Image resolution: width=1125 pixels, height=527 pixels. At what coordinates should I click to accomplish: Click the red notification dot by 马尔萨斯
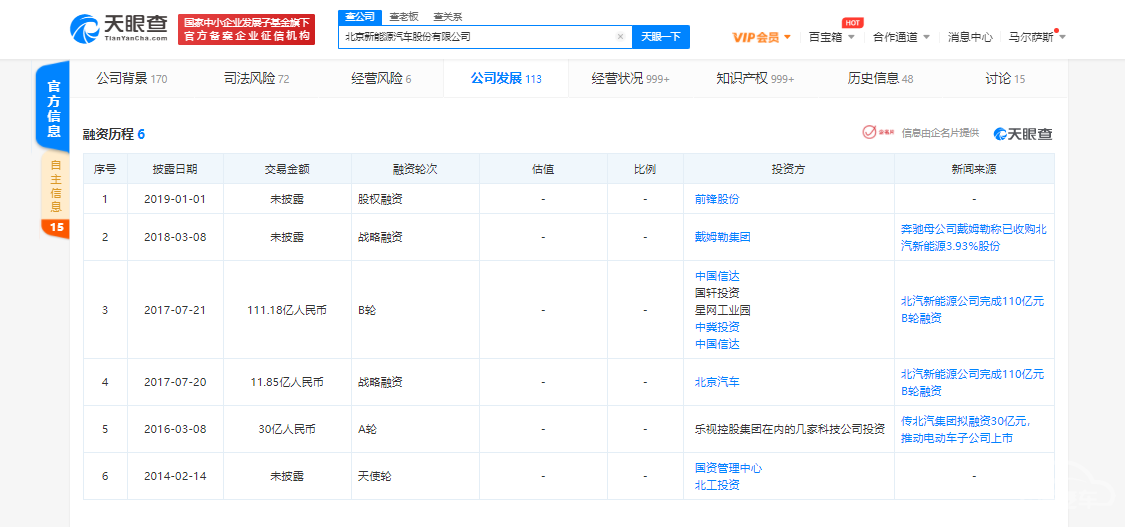(x=1057, y=31)
